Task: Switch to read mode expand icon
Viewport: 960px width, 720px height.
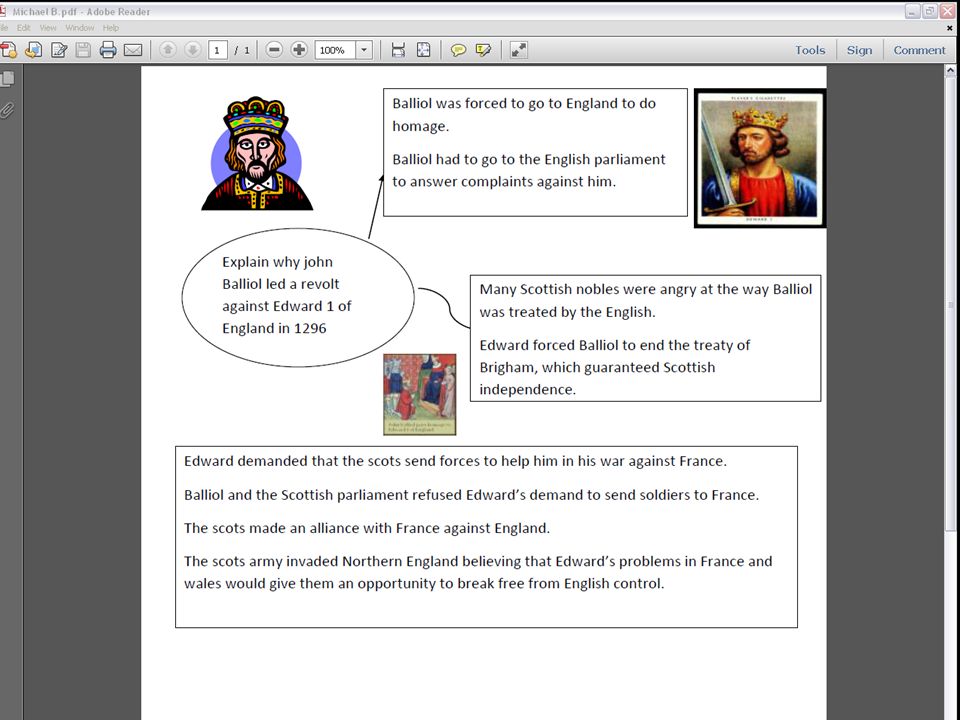Action: point(519,50)
